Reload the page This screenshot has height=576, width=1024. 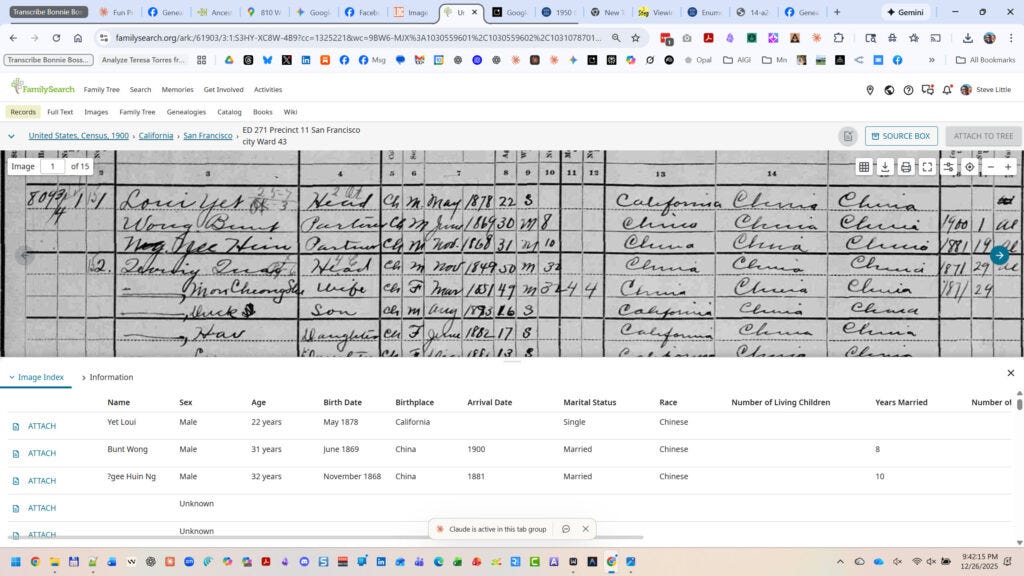(x=56, y=38)
